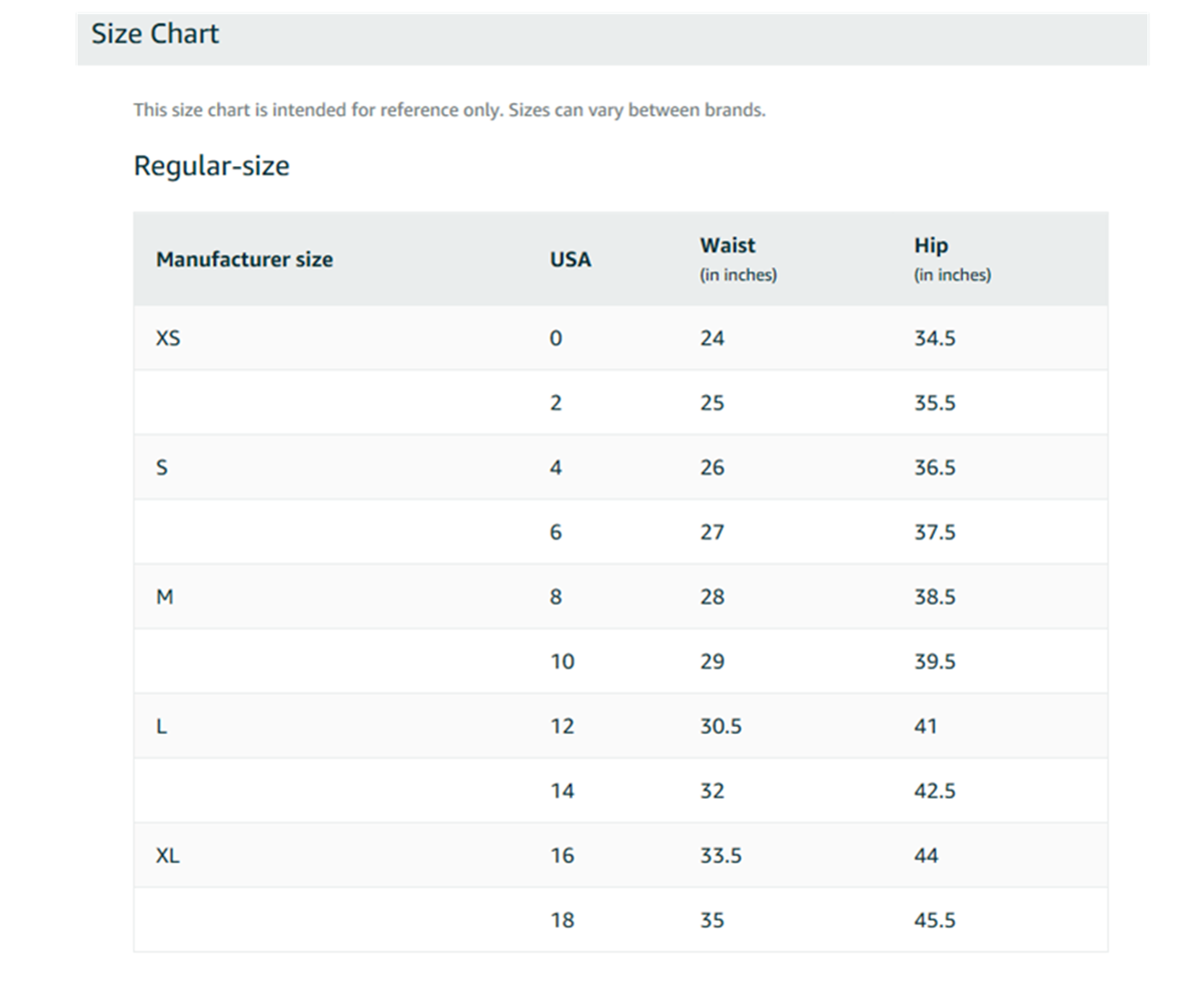Viewport: 1204px width, 985px height.
Task: Click hip value 37.5
Action: [935, 533]
